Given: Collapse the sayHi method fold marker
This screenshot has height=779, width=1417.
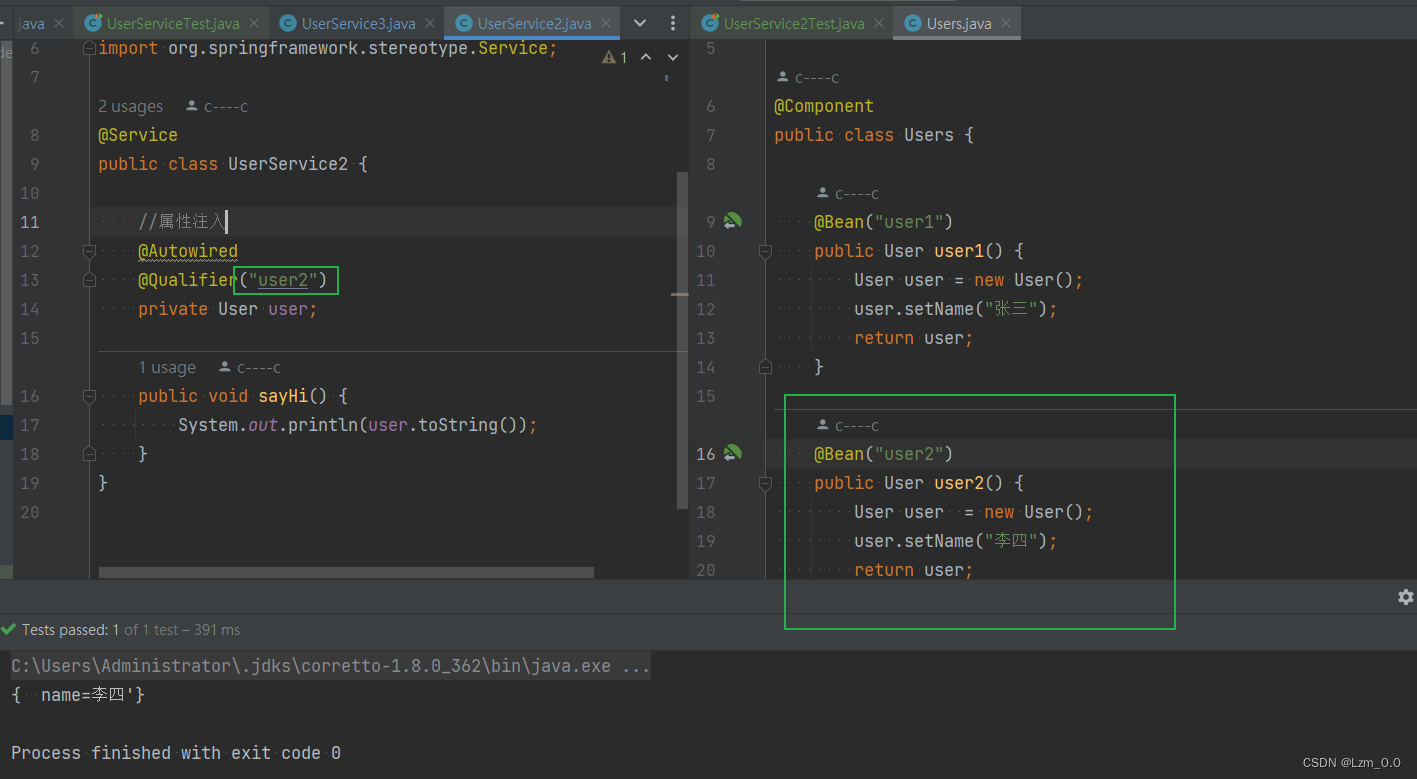Looking at the screenshot, I should pyautogui.click(x=89, y=396).
